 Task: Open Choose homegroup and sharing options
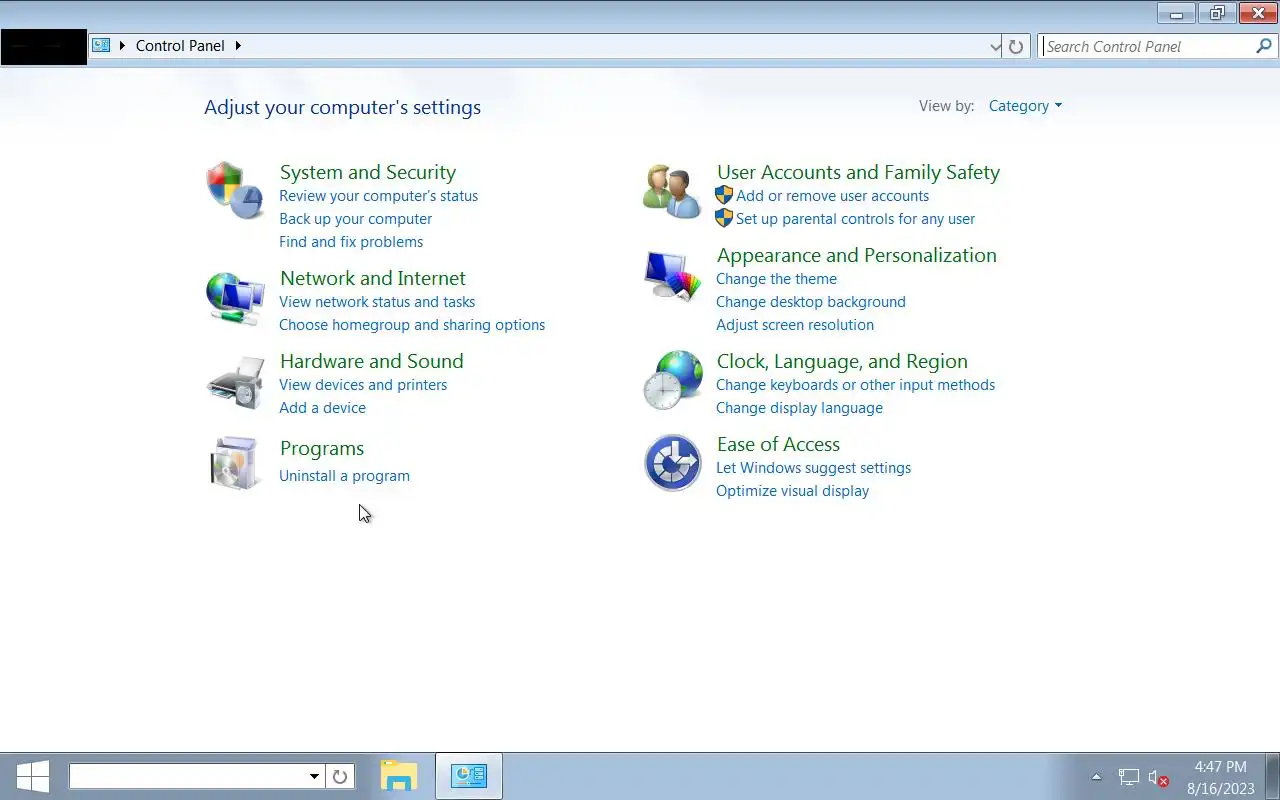412,325
